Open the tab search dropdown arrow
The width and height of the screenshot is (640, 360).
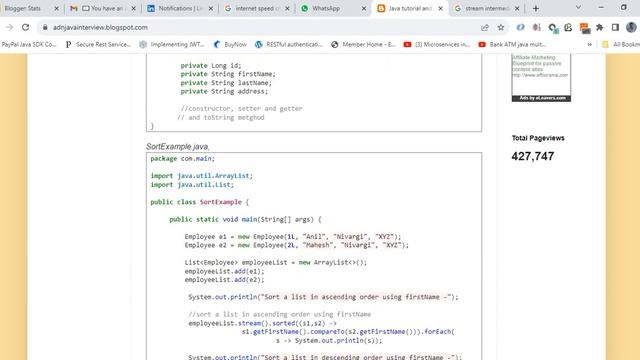[578, 7]
